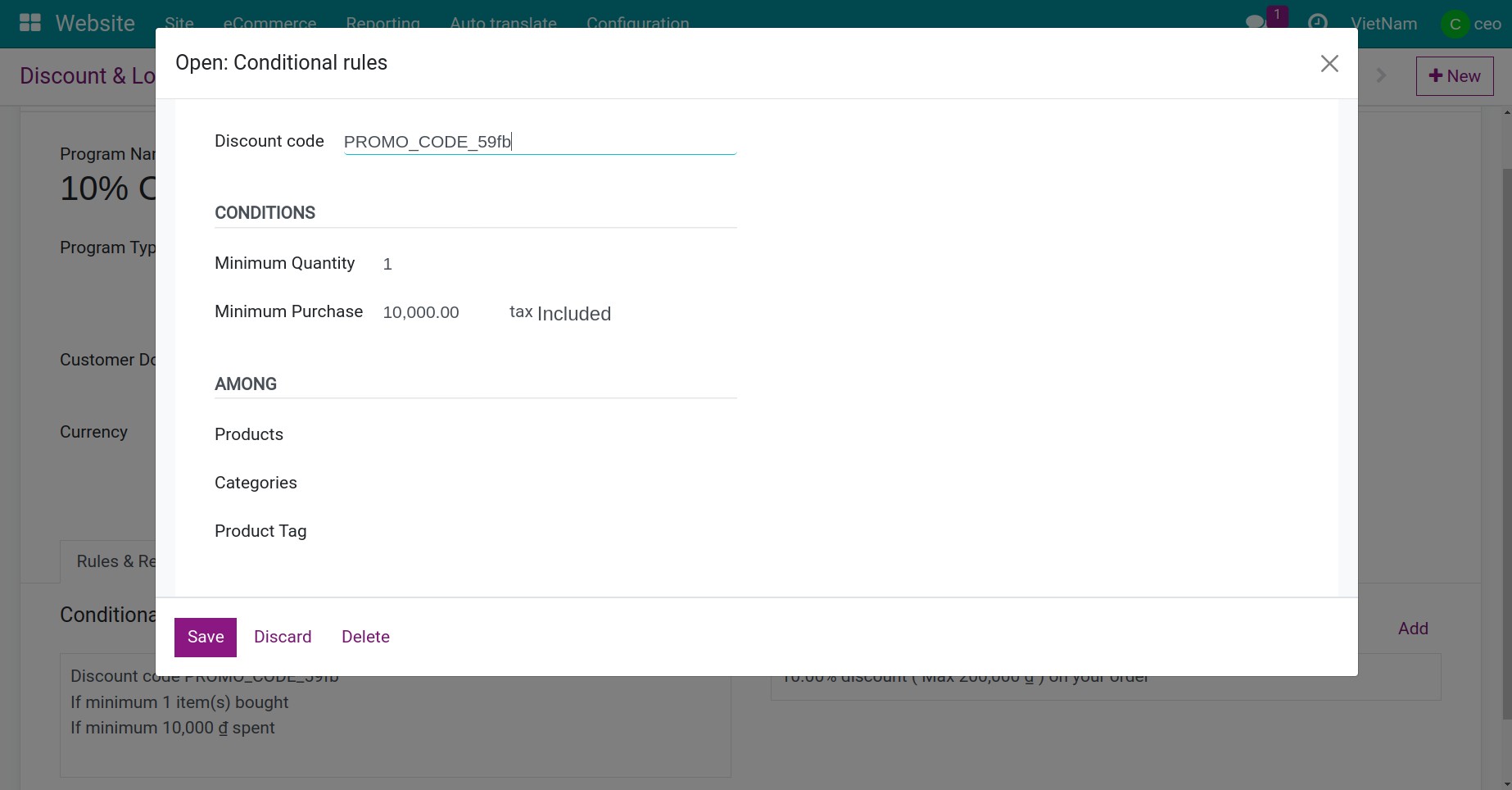Go to next record arrow
Screen dimensions: 1512x790
(x=1382, y=75)
